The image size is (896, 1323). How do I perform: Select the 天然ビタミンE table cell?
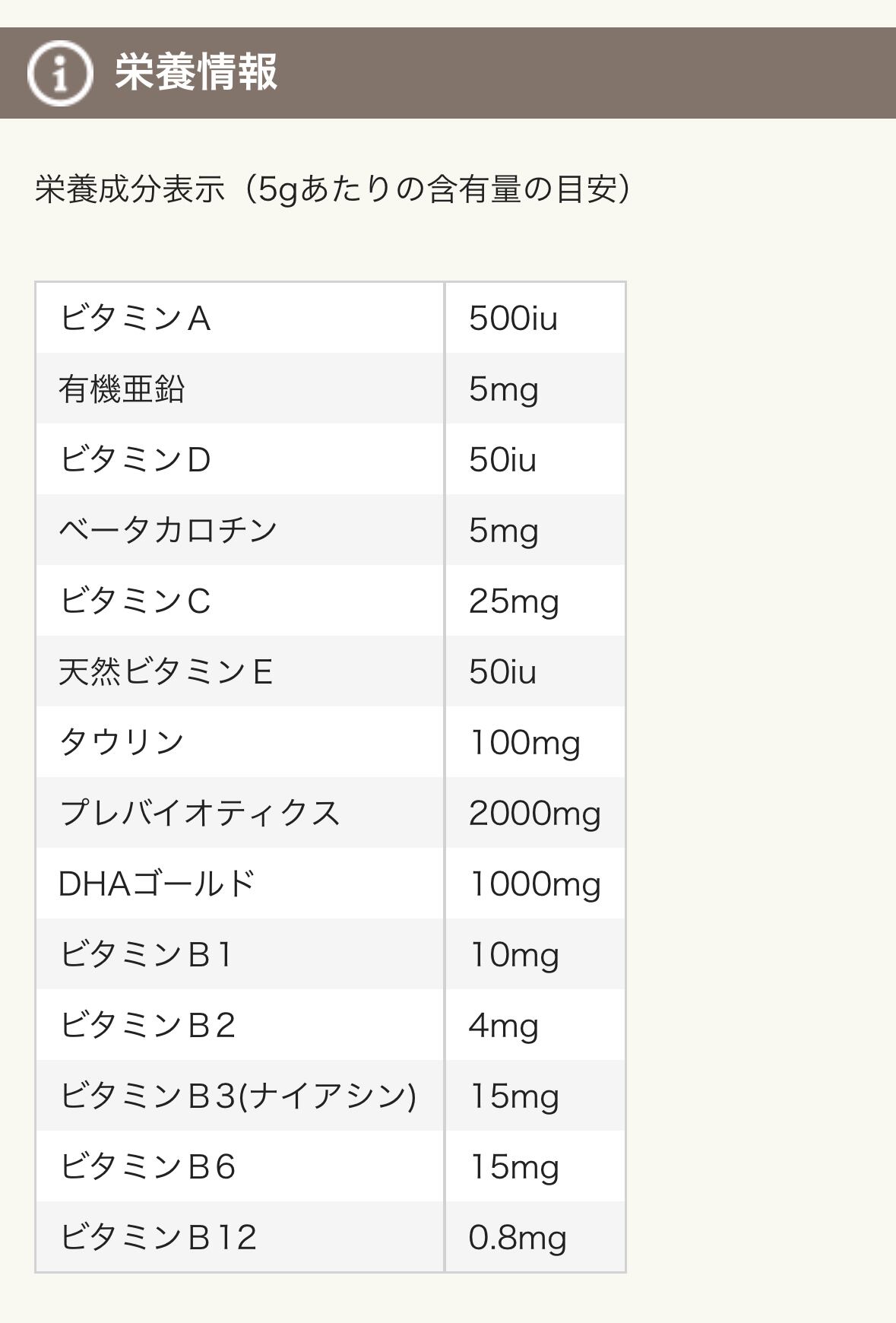166,671
